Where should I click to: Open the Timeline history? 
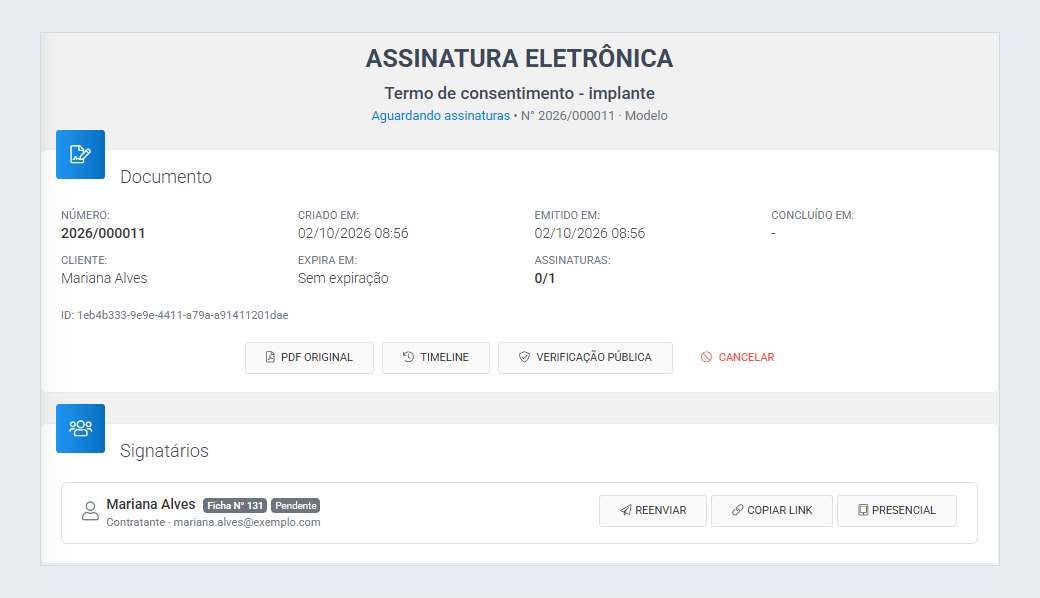coord(436,357)
